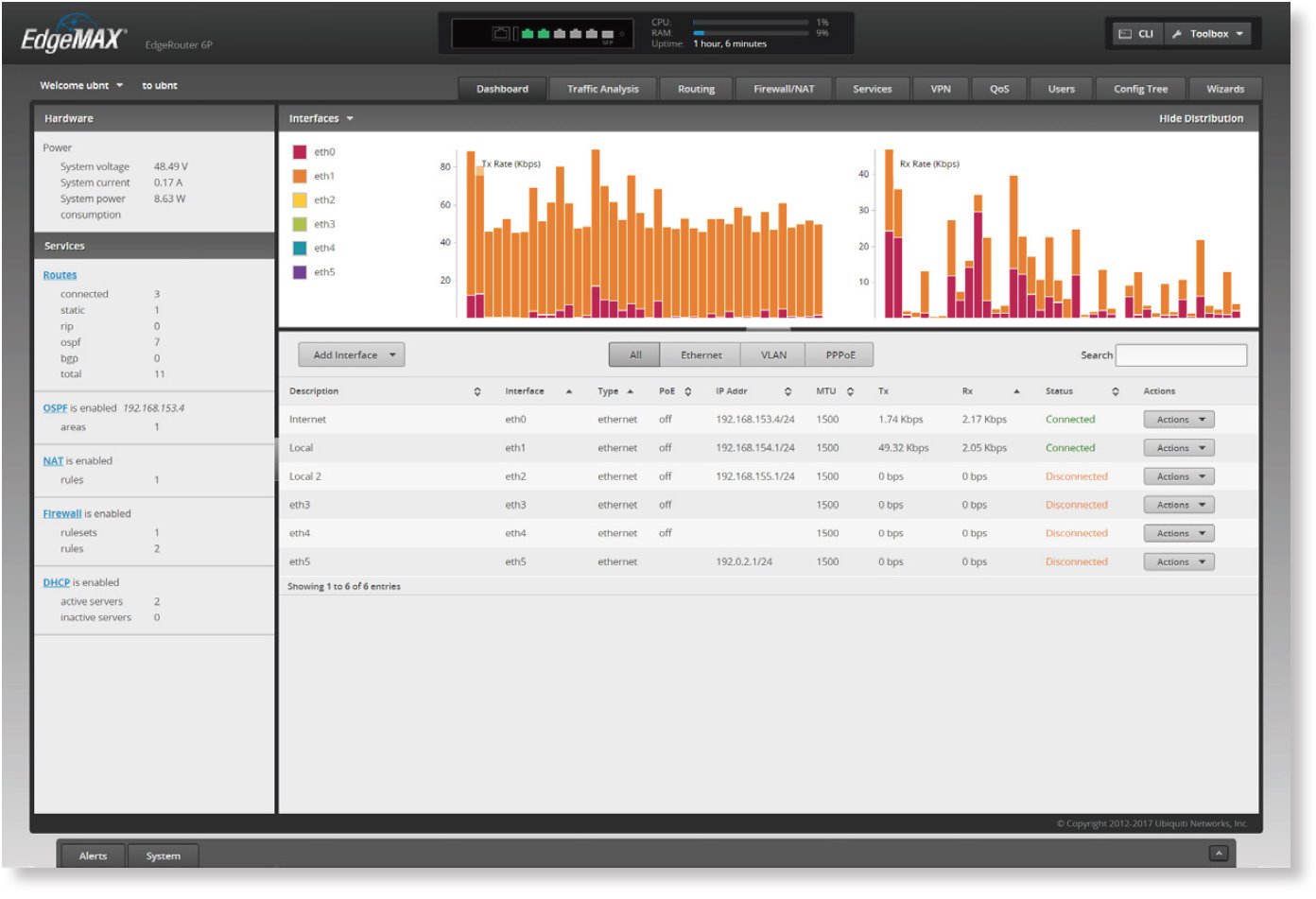Viewport: 1316px width, 899px height.
Task: Switch to the Firewall/NAT tab
Action: coord(783,88)
